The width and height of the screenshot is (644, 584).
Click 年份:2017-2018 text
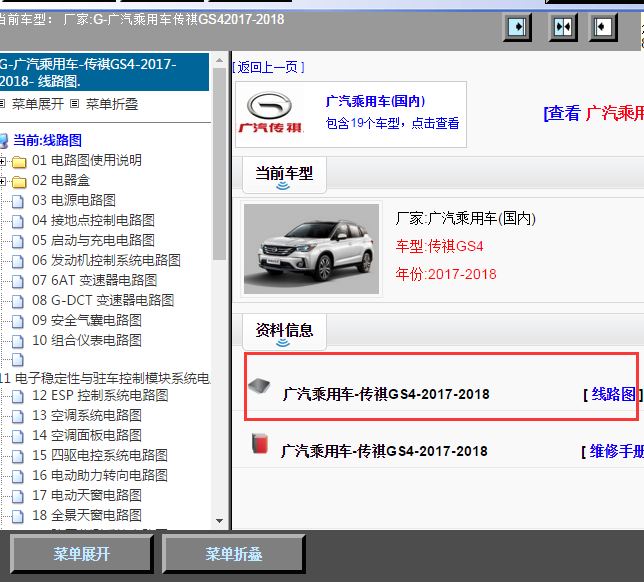pos(446,274)
